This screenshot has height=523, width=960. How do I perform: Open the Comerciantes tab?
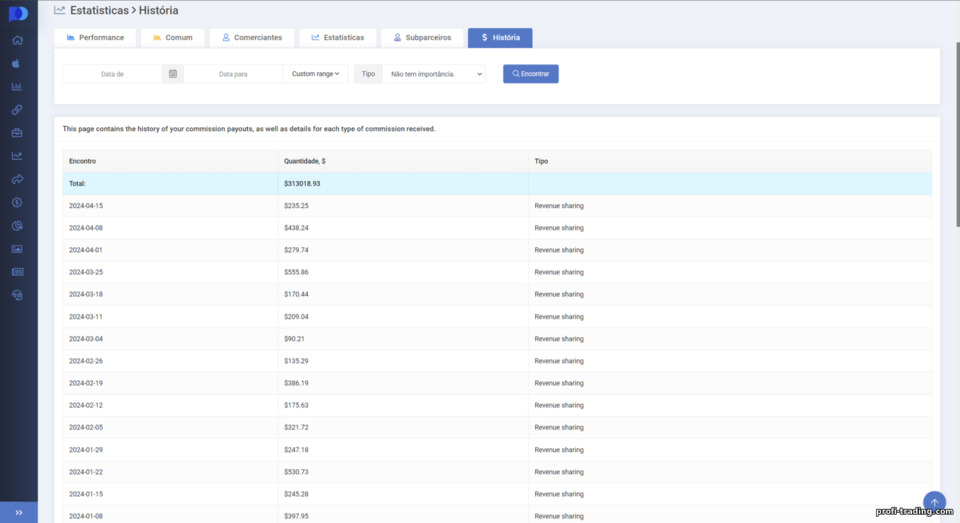pyautogui.click(x=252, y=37)
